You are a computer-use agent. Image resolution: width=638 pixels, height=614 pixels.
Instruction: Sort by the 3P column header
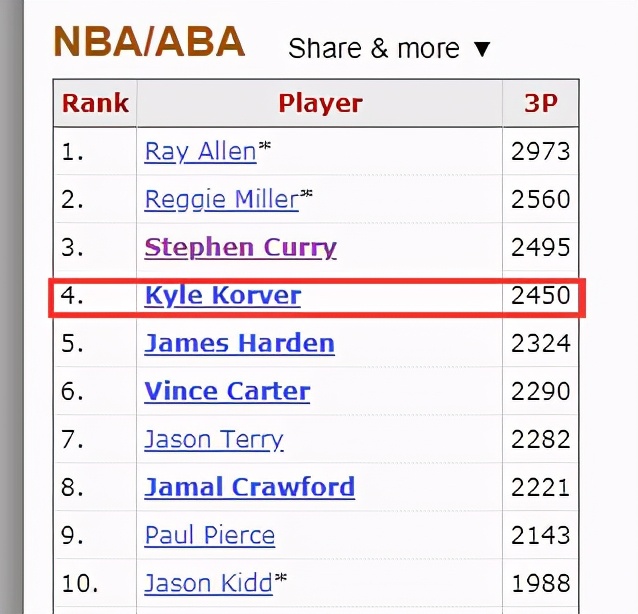coord(541,103)
